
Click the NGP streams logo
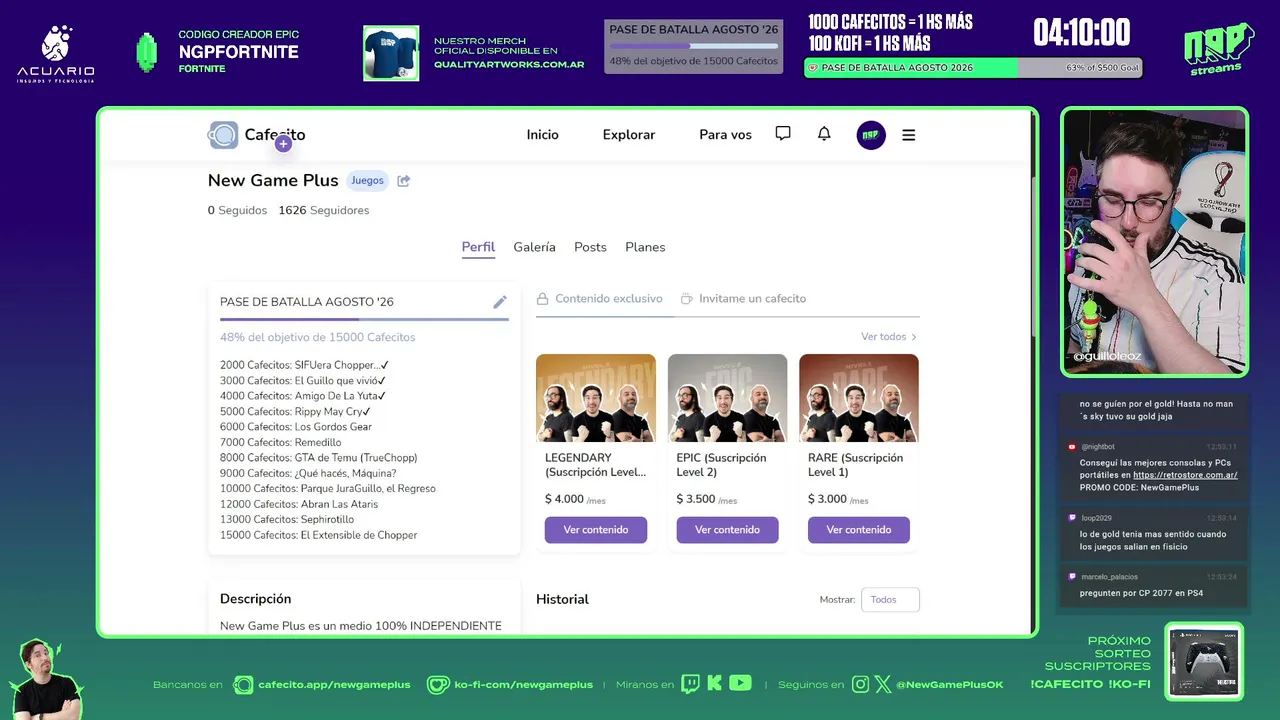coord(1218,50)
